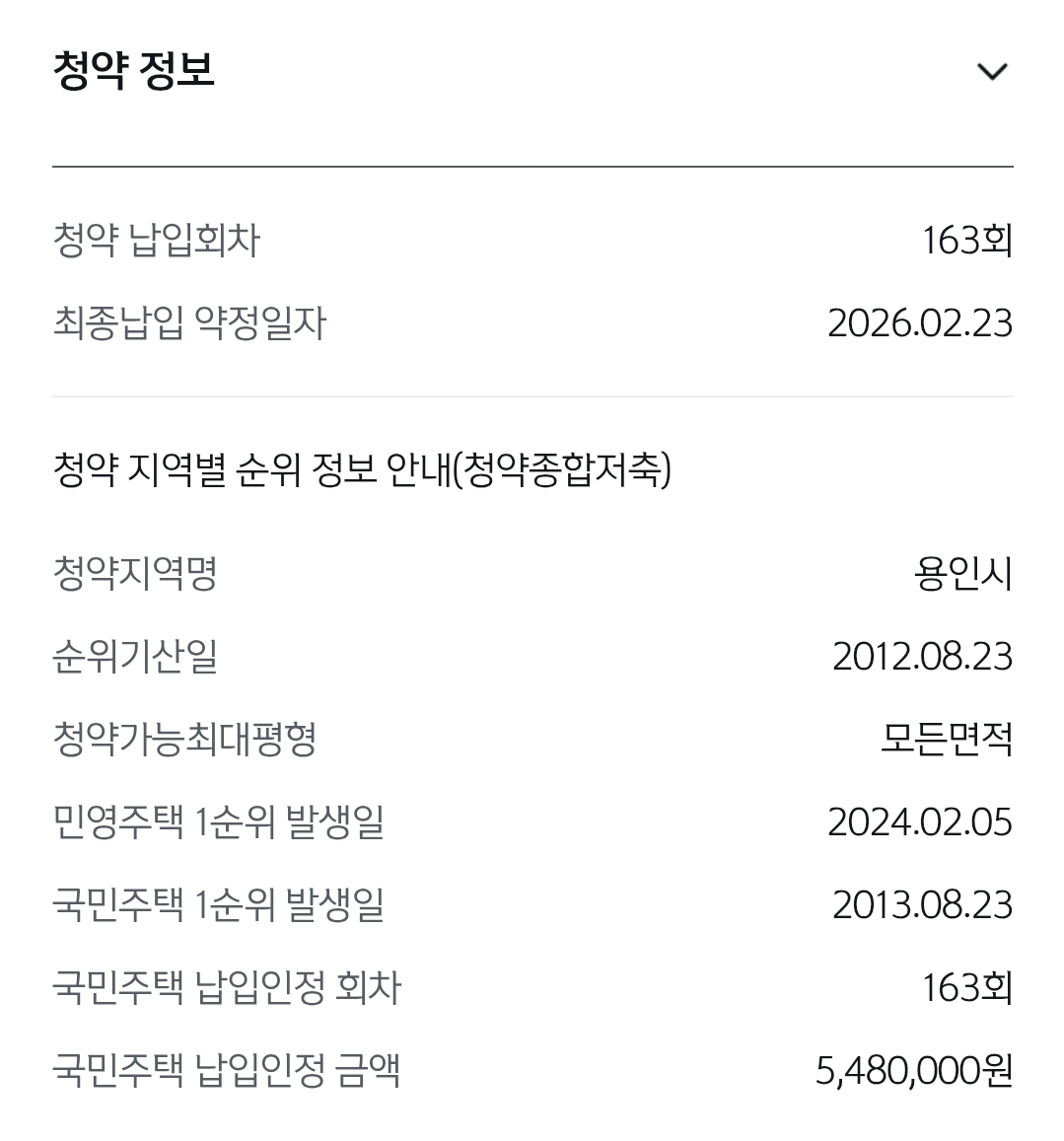The image size is (1064, 1141).
Task: Select the 청약가능최대평형 label
Action: (184, 739)
